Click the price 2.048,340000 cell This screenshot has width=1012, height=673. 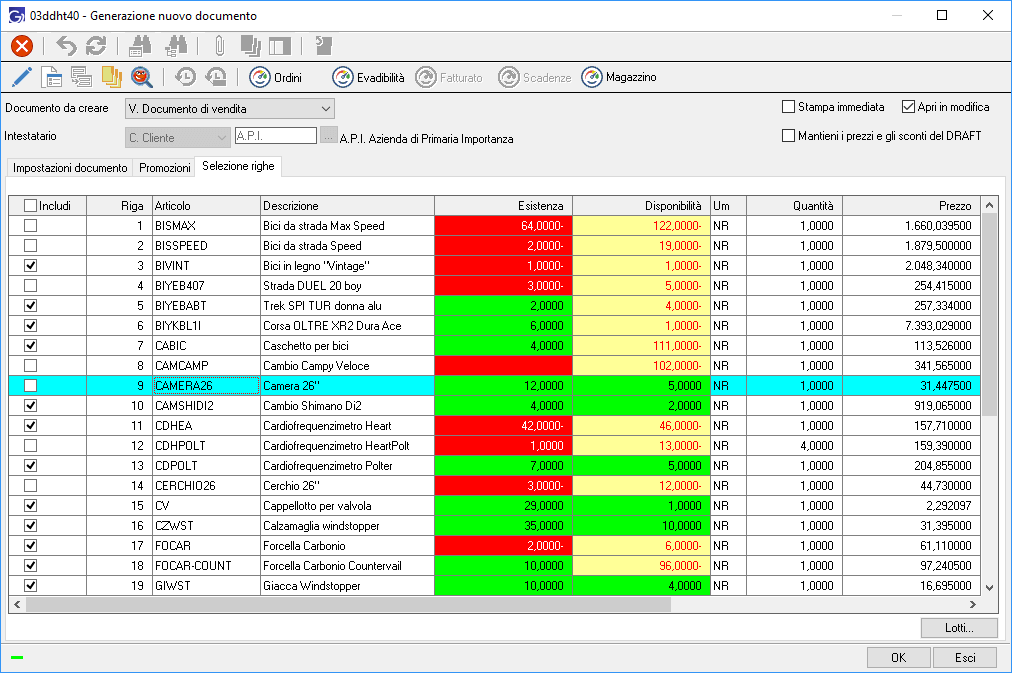[911, 266]
